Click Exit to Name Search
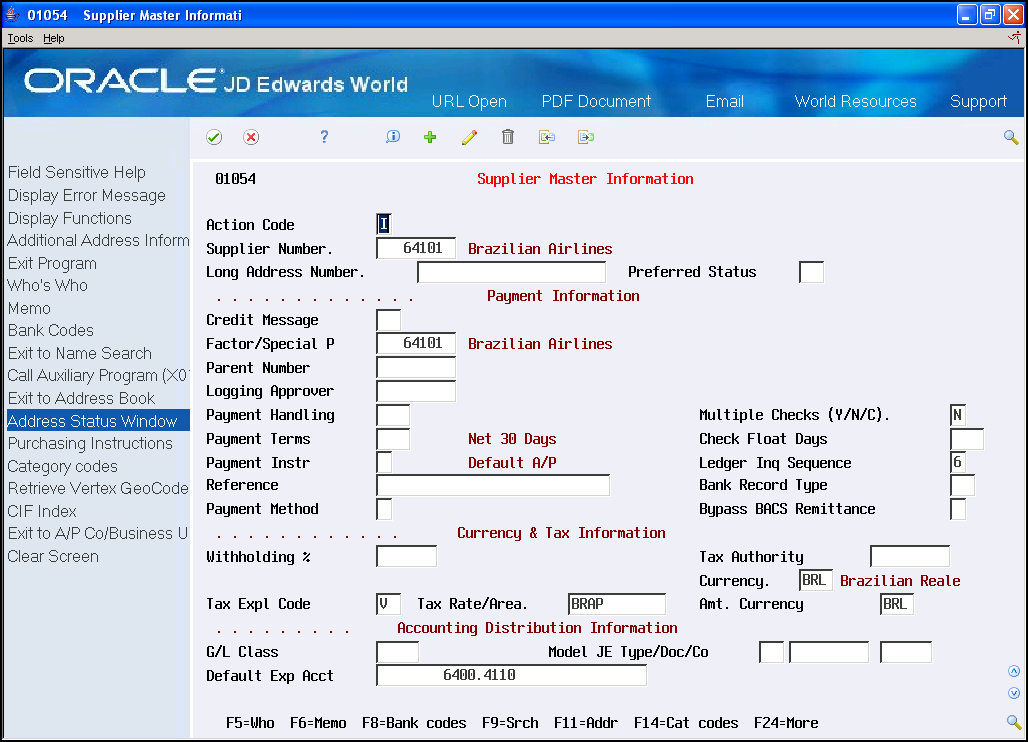The height and width of the screenshot is (742, 1028). point(79,353)
